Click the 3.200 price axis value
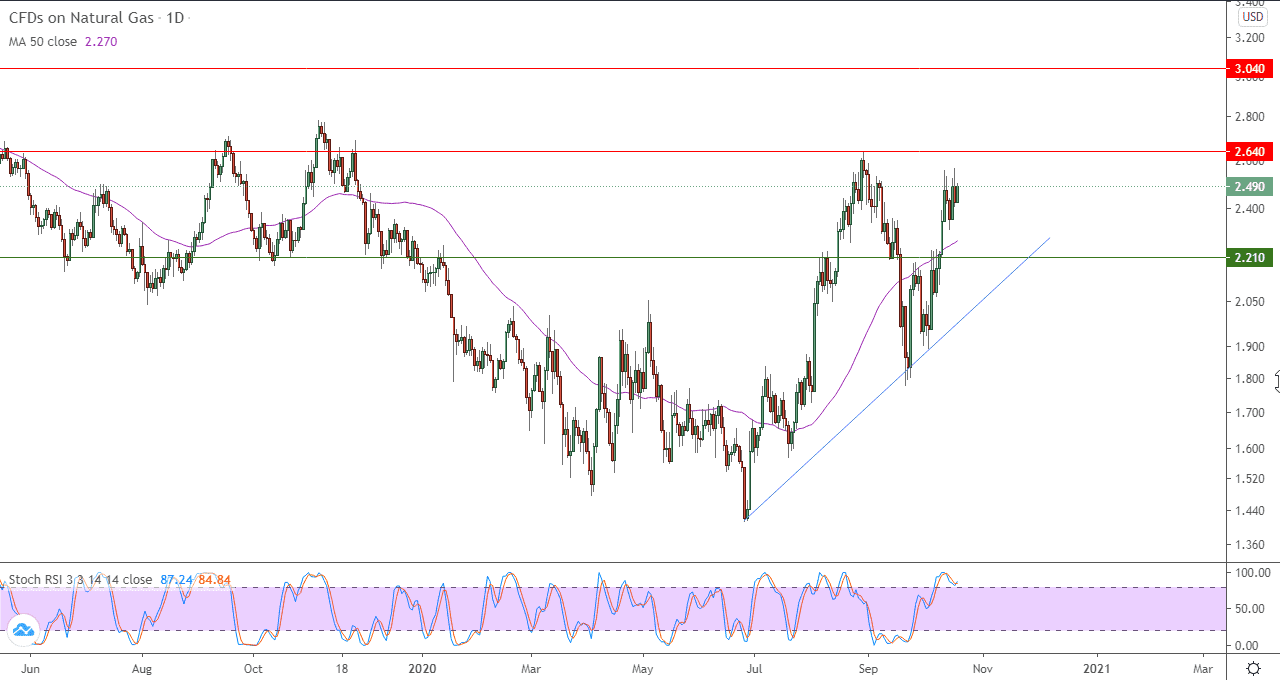This screenshot has width=1280, height=680. (x=1251, y=38)
